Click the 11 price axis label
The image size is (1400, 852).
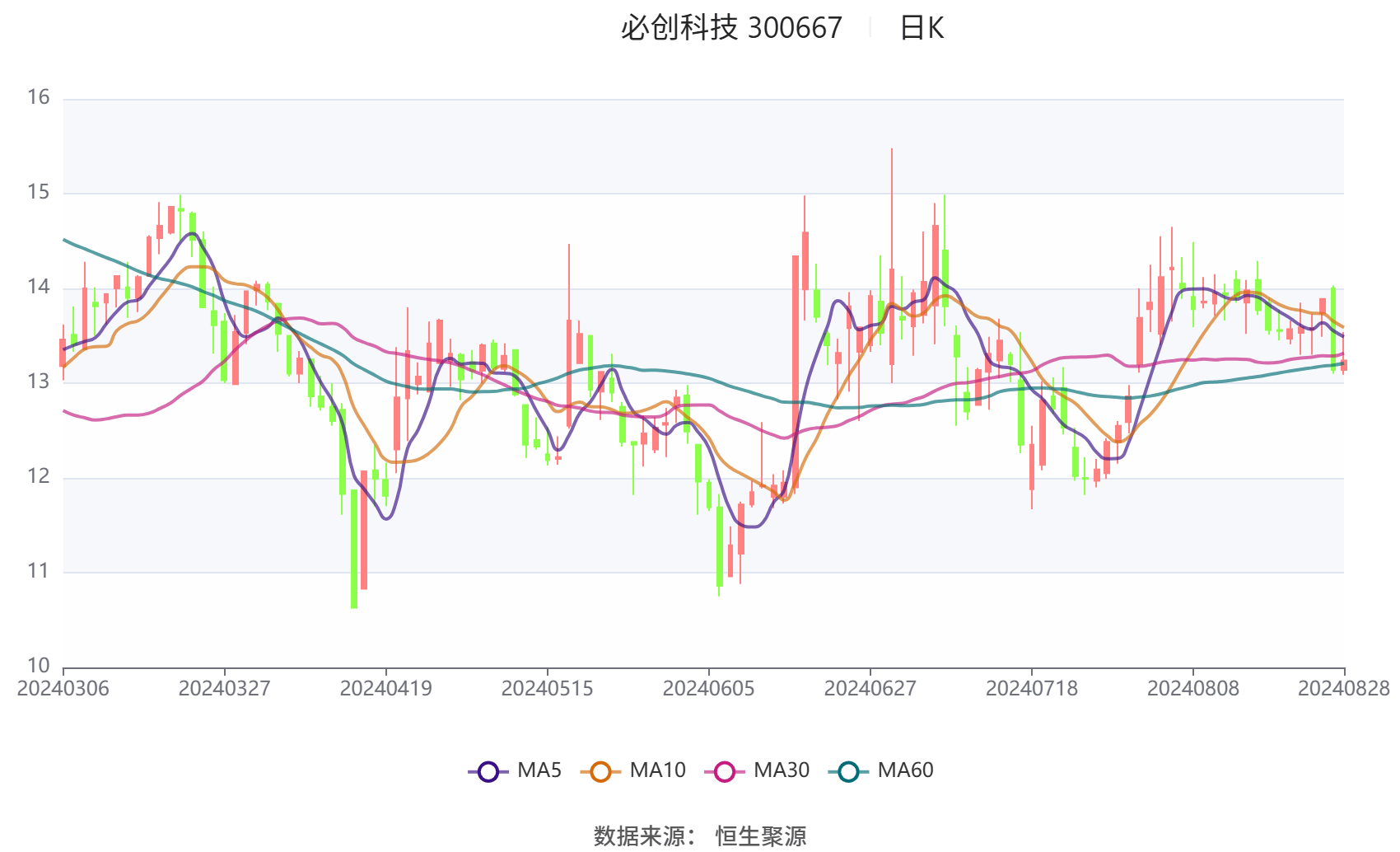click(39, 571)
